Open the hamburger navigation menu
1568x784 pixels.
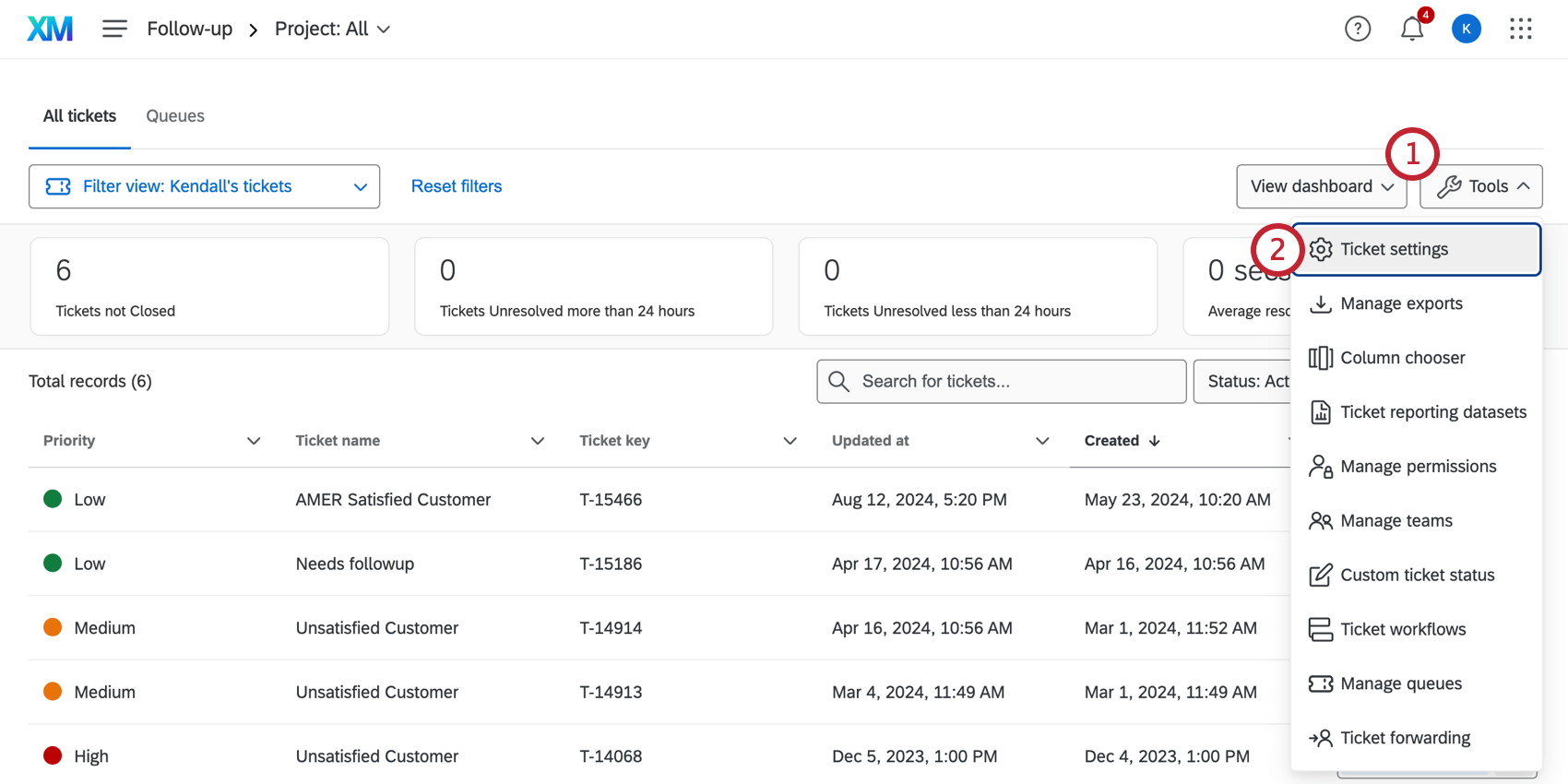[x=114, y=29]
